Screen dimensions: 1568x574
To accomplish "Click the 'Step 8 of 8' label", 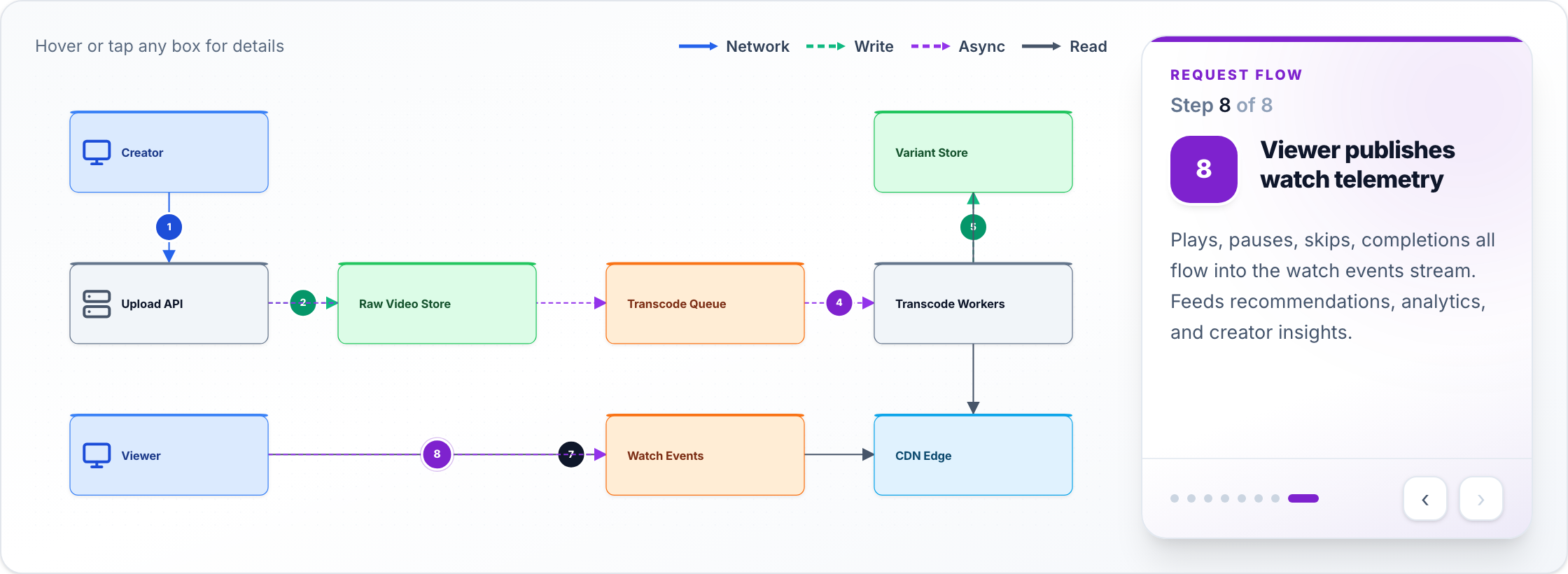I will 1221,105.
